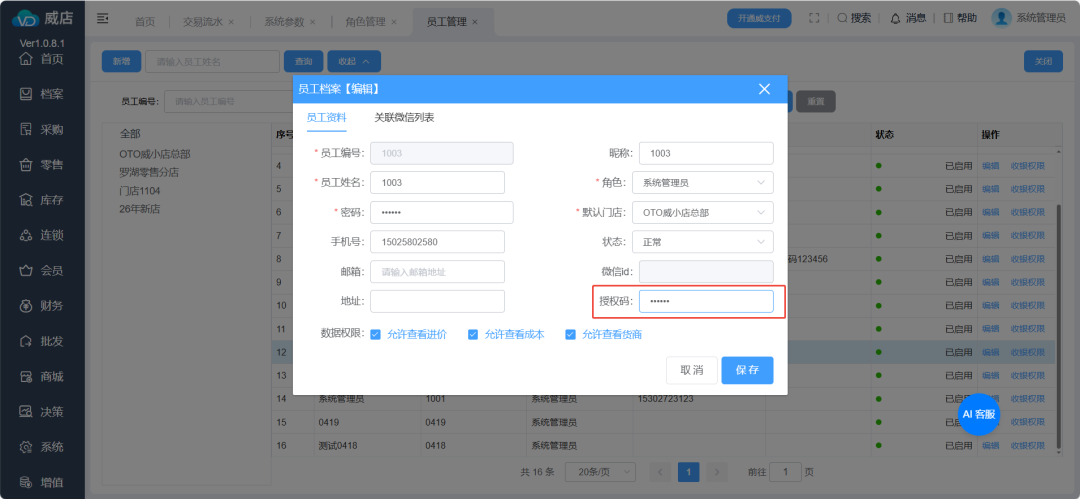The height and width of the screenshot is (499, 1080).
Task: Open the 采购 purchasing sidebar icon
Action: pos(27,129)
